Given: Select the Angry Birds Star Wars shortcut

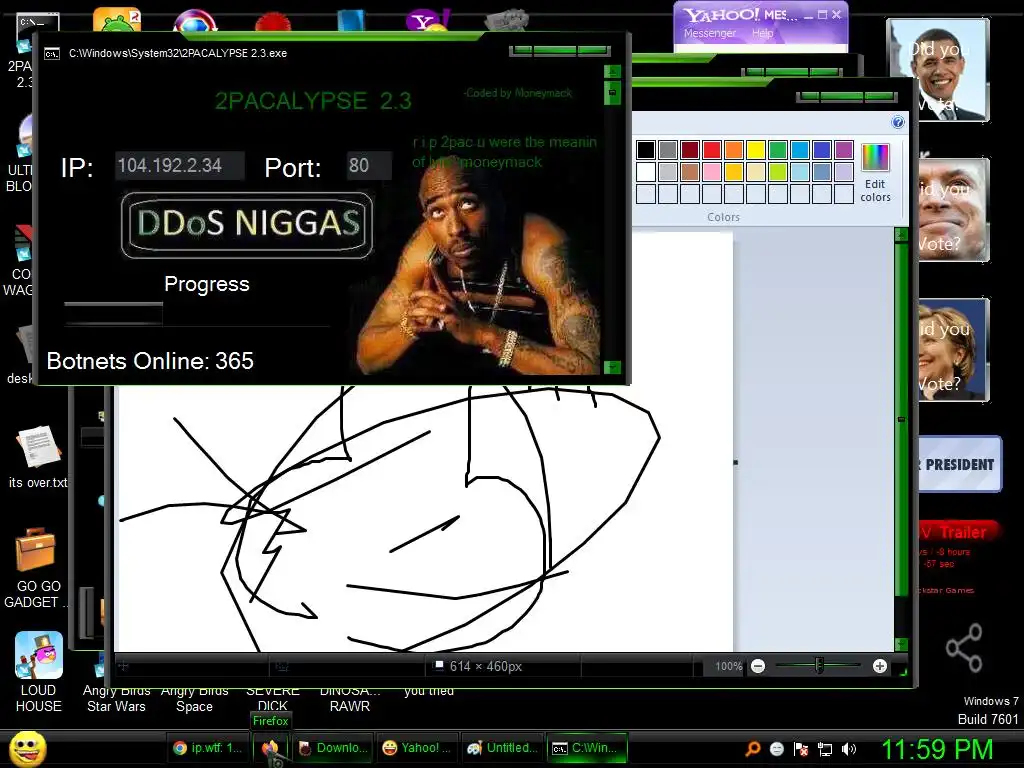Looking at the screenshot, I should tap(116, 698).
